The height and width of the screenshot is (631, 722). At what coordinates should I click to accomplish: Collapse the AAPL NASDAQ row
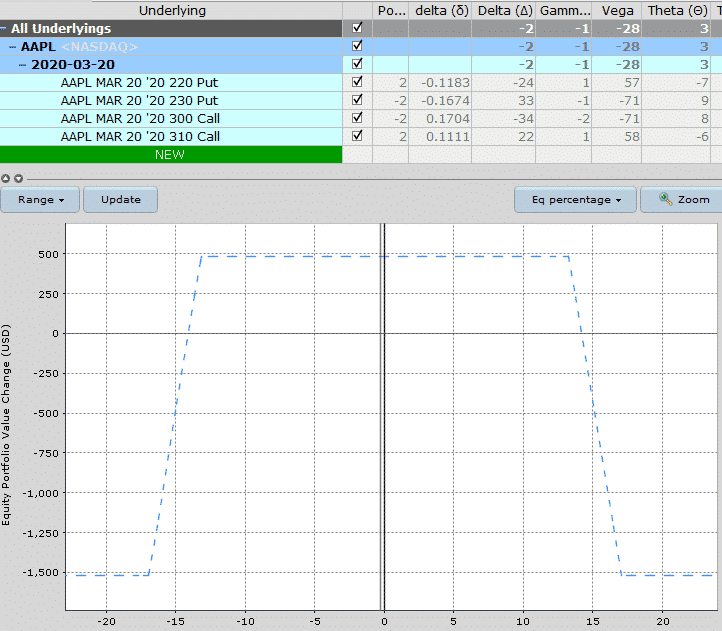(x=12, y=47)
